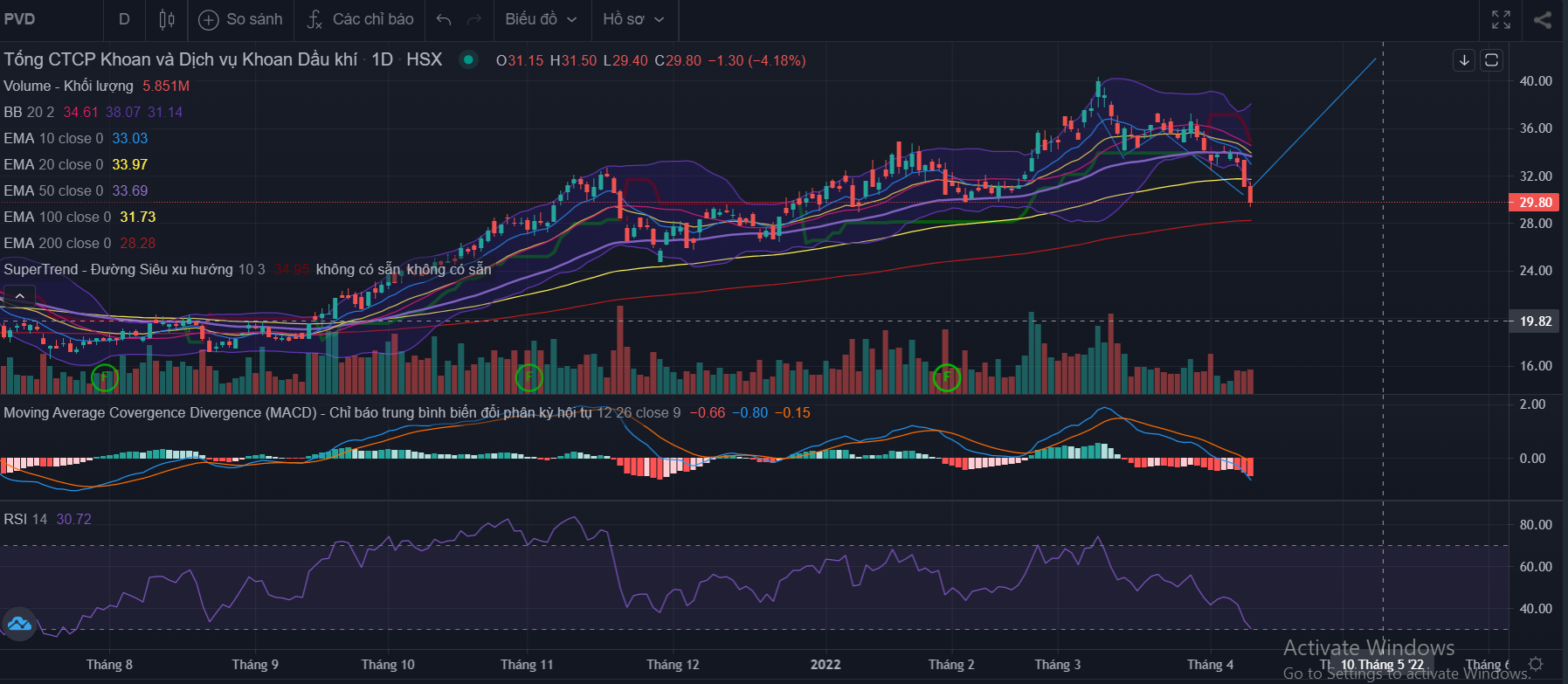Click the crosshair date label 10 Tháng 5 '22
The image size is (1568, 684).
(1382, 665)
